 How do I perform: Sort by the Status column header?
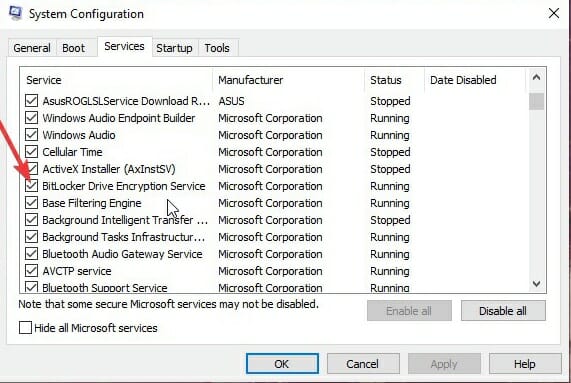[x=394, y=80]
